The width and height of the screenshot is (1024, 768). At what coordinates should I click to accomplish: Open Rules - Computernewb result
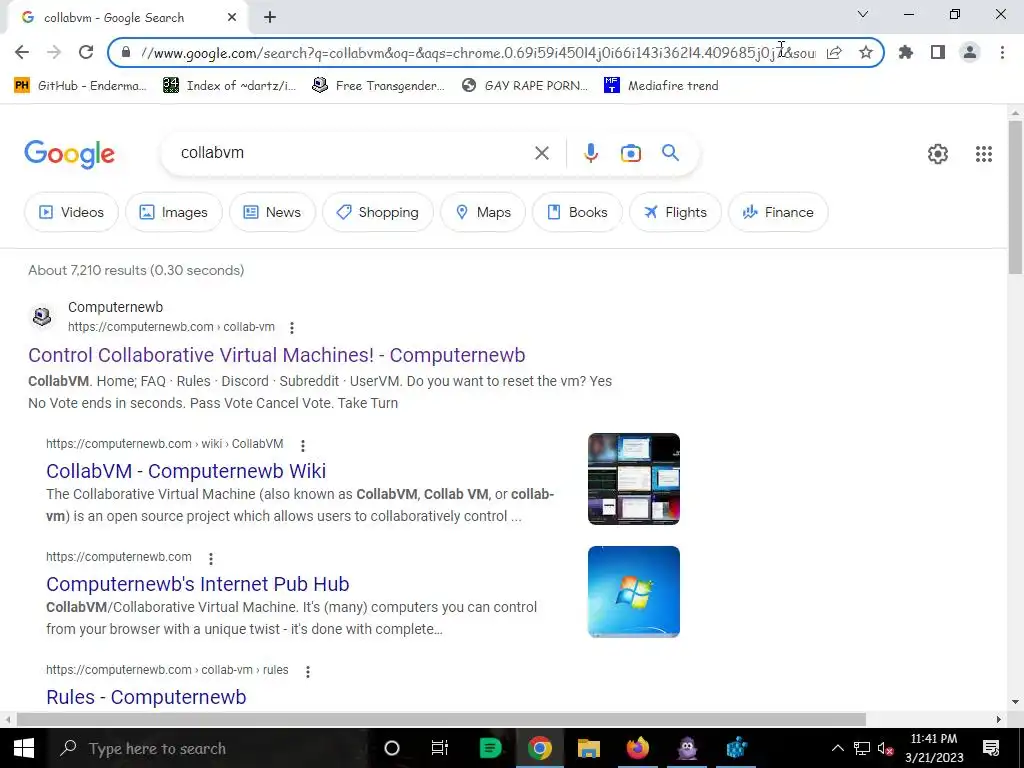pyautogui.click(x=146, y=697)
